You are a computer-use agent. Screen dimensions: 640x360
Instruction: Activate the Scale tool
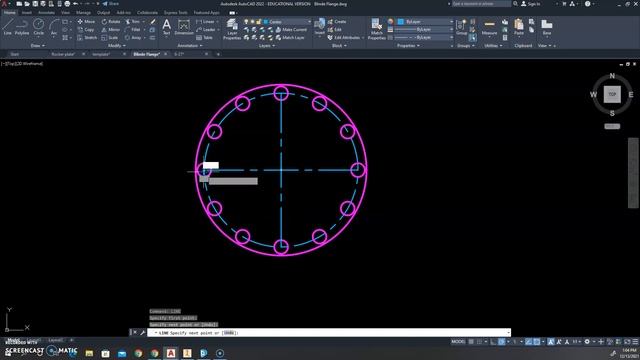pyautogui.click(x=110, y=38)
